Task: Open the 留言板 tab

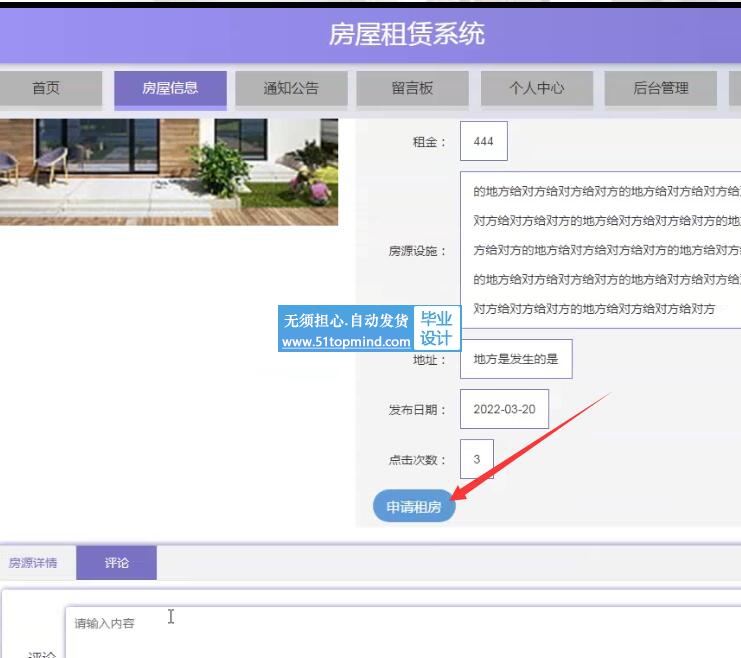Action: tap(412, 88)
